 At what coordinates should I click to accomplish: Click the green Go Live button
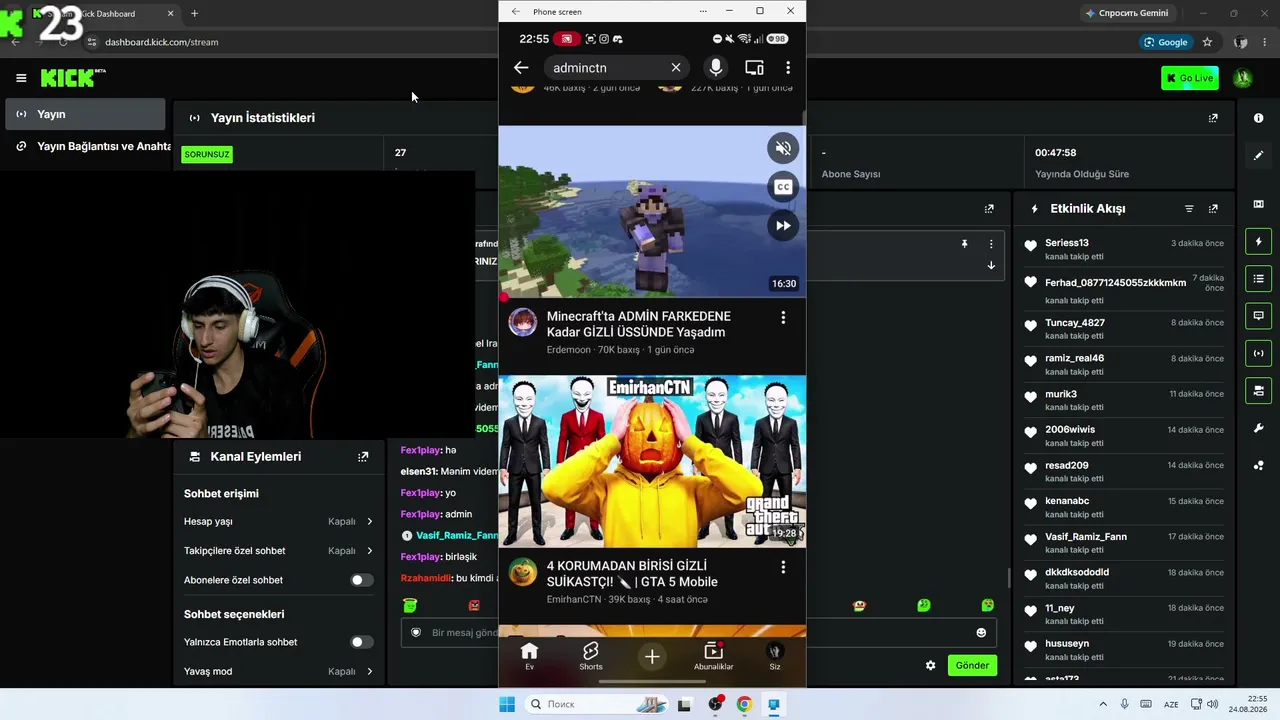point(1190,78)
